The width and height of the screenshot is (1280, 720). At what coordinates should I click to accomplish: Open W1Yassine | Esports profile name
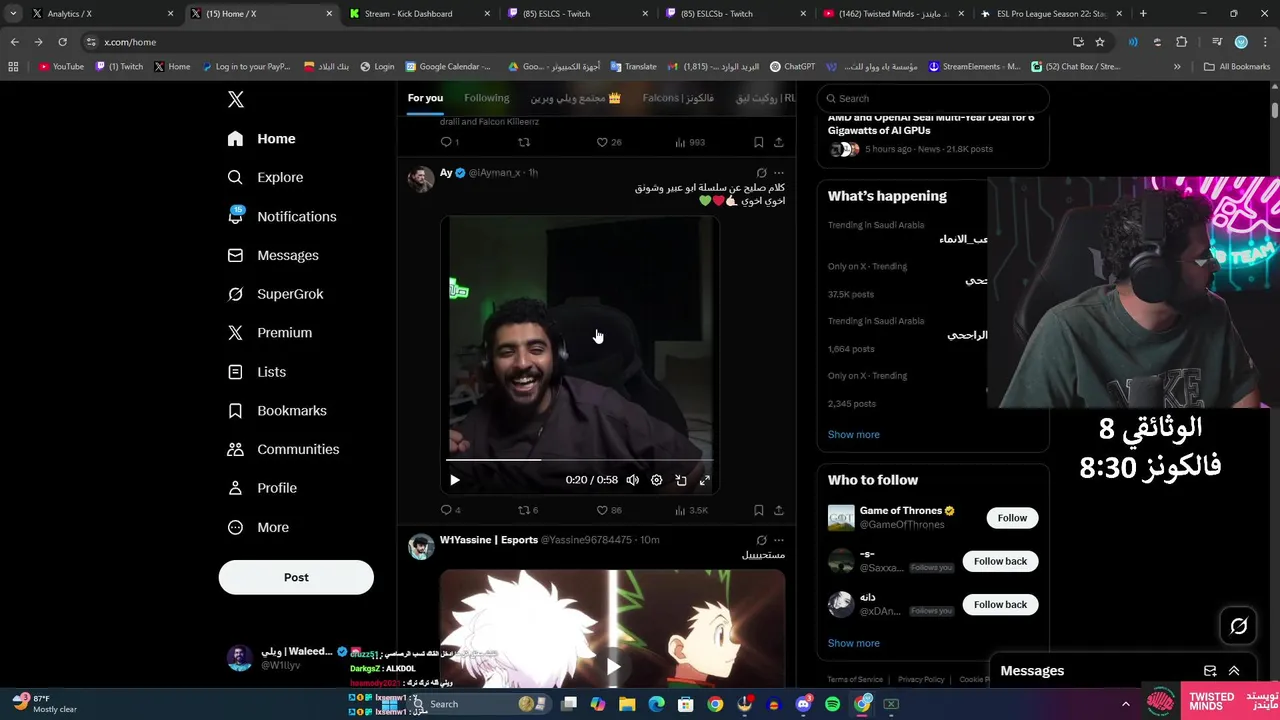pos(489,540)
